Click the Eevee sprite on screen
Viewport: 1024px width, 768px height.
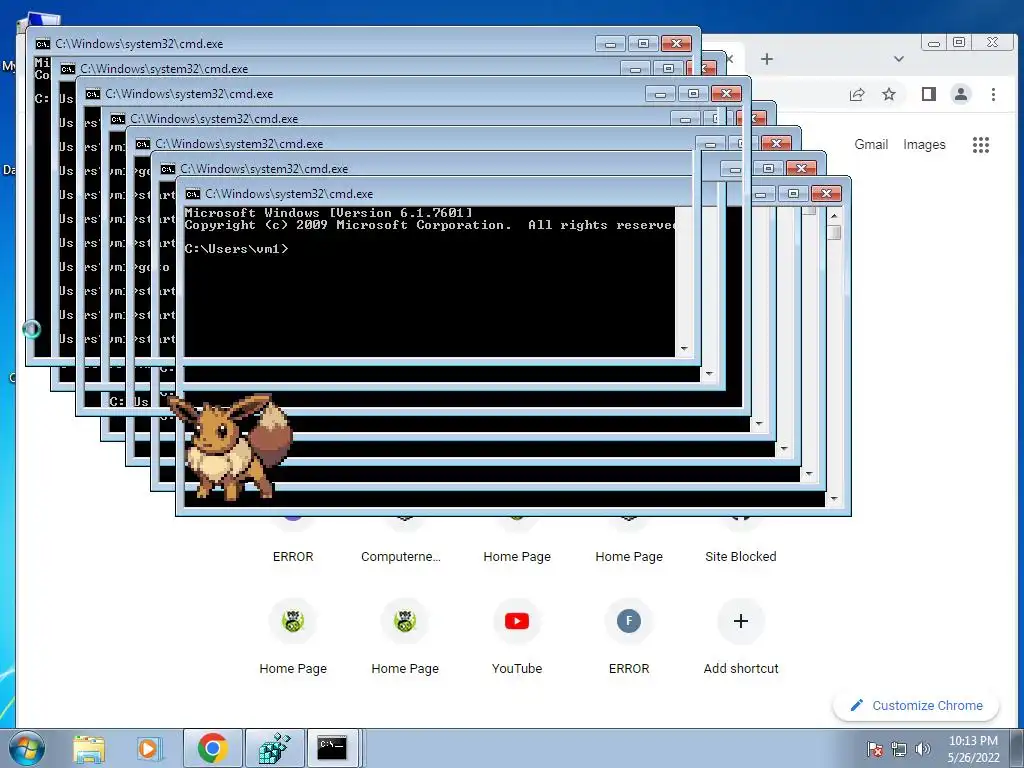tap(230, 447)
